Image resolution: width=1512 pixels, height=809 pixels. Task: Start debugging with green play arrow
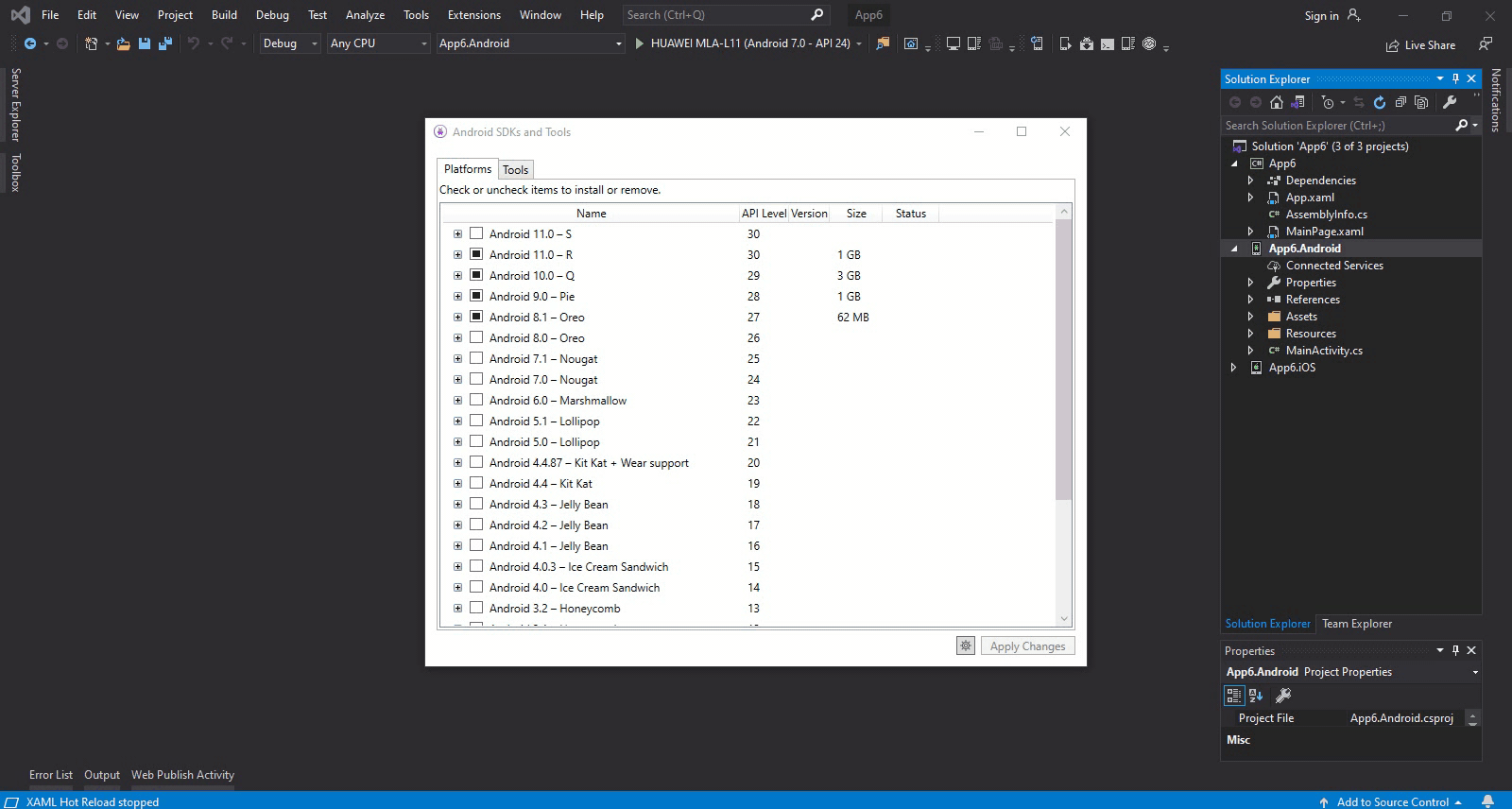pyautogui.click(x=640, y=43)
